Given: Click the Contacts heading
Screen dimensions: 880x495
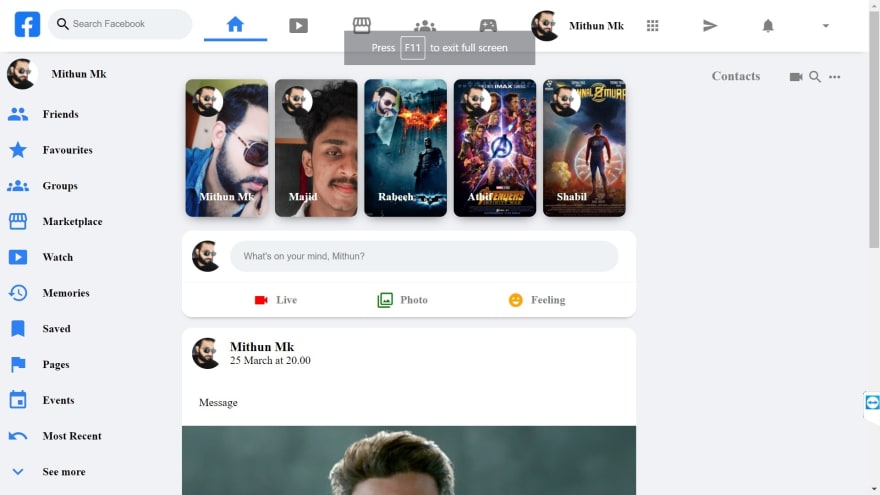Looking at the screenshot, I should [x=736, y=76].
